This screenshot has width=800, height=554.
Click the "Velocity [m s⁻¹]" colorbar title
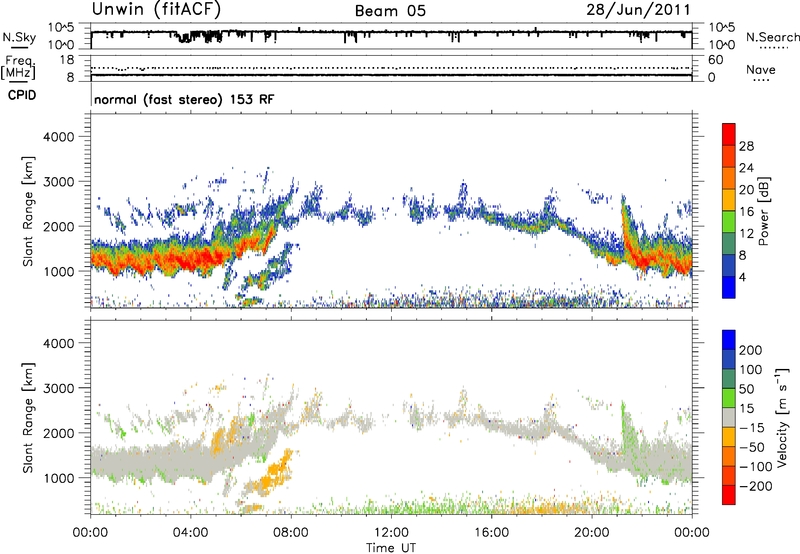(x=782, y=417)
